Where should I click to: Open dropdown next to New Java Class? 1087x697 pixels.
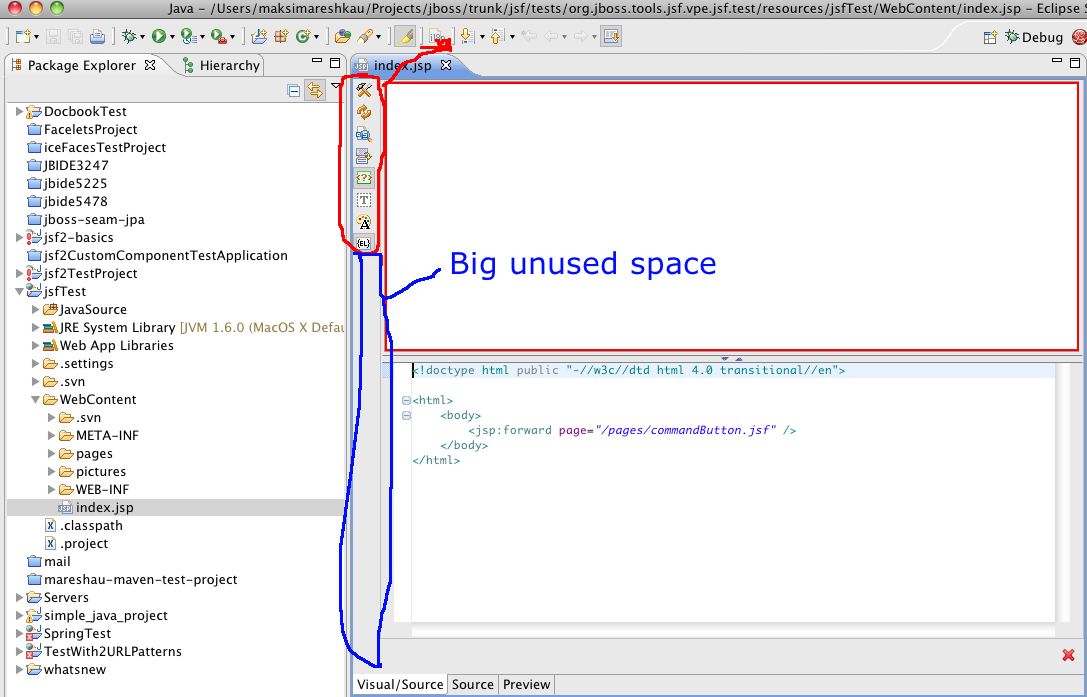316,37
